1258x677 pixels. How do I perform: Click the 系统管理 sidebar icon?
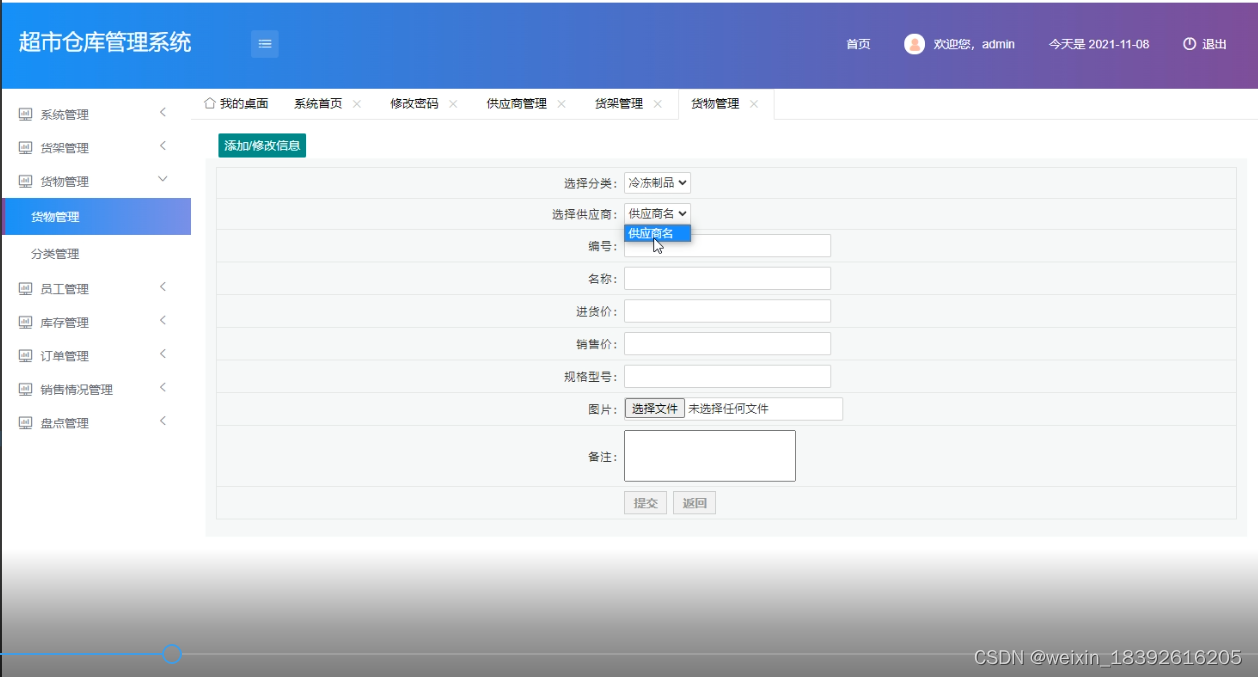tap(25, 114)
